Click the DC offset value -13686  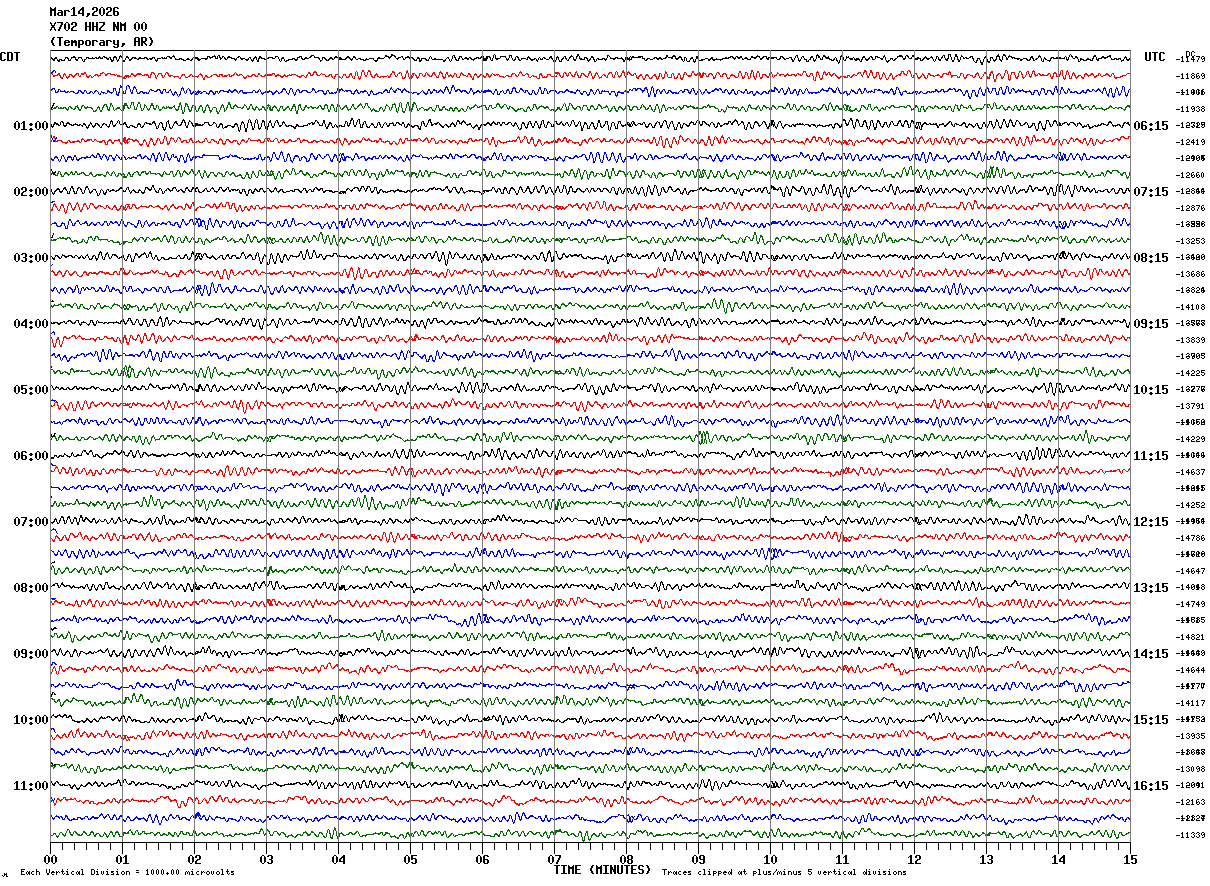pos(1190,274)
